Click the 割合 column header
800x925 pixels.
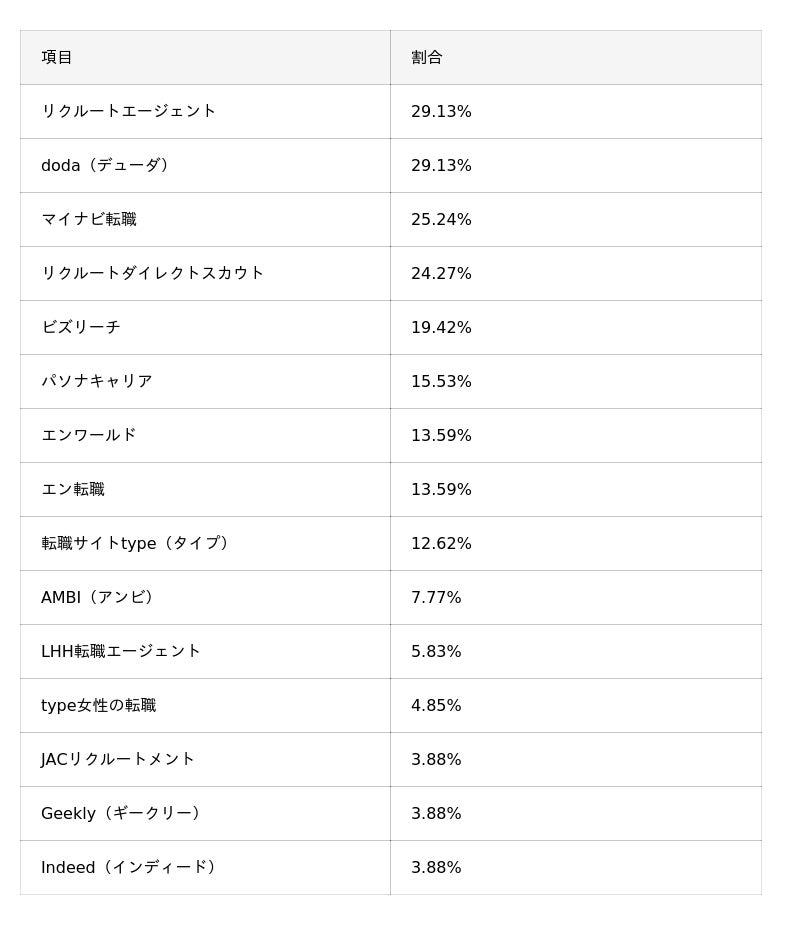point(427,57)
